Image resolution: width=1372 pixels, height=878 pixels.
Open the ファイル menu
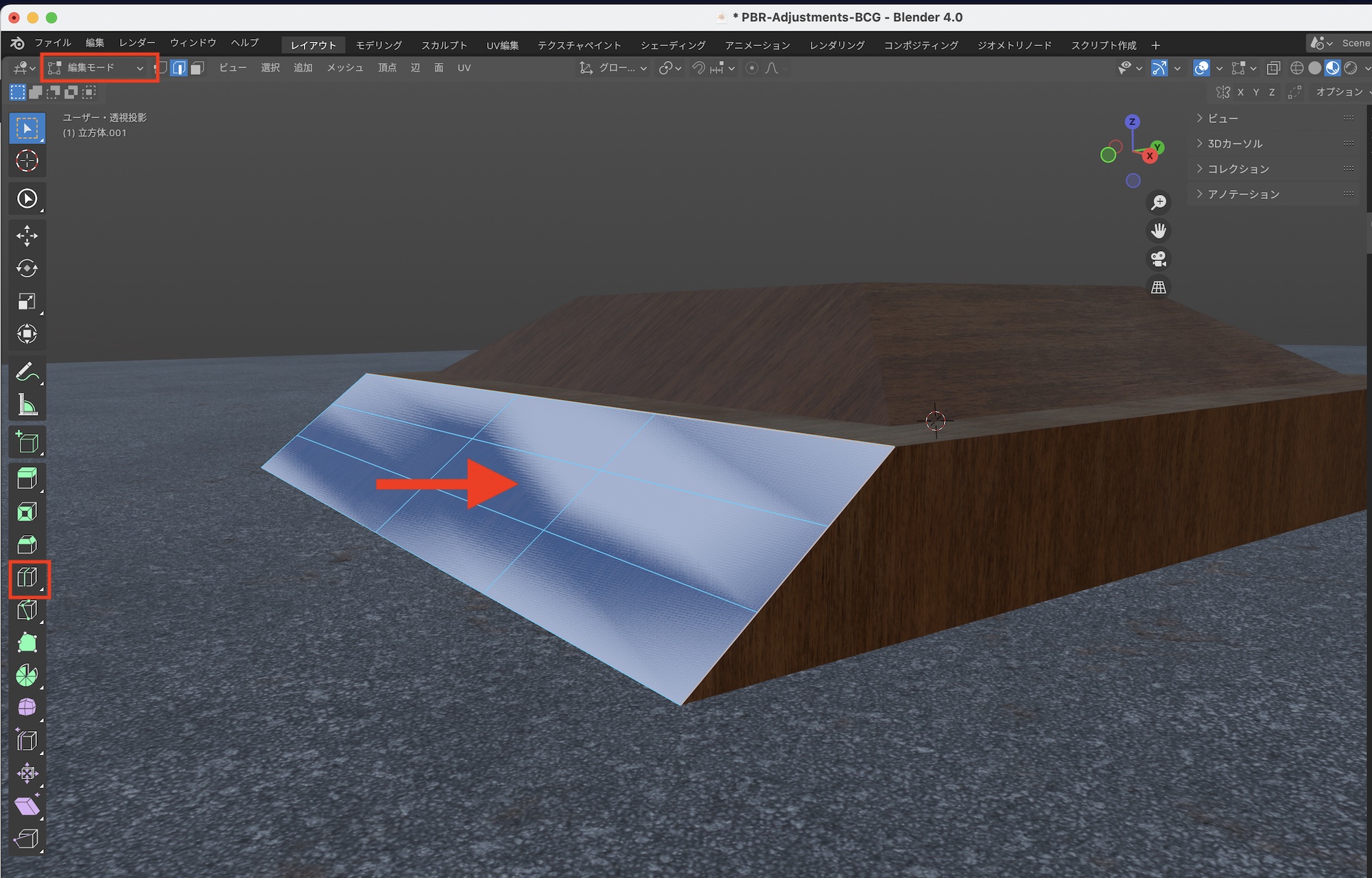click(52, 43)
